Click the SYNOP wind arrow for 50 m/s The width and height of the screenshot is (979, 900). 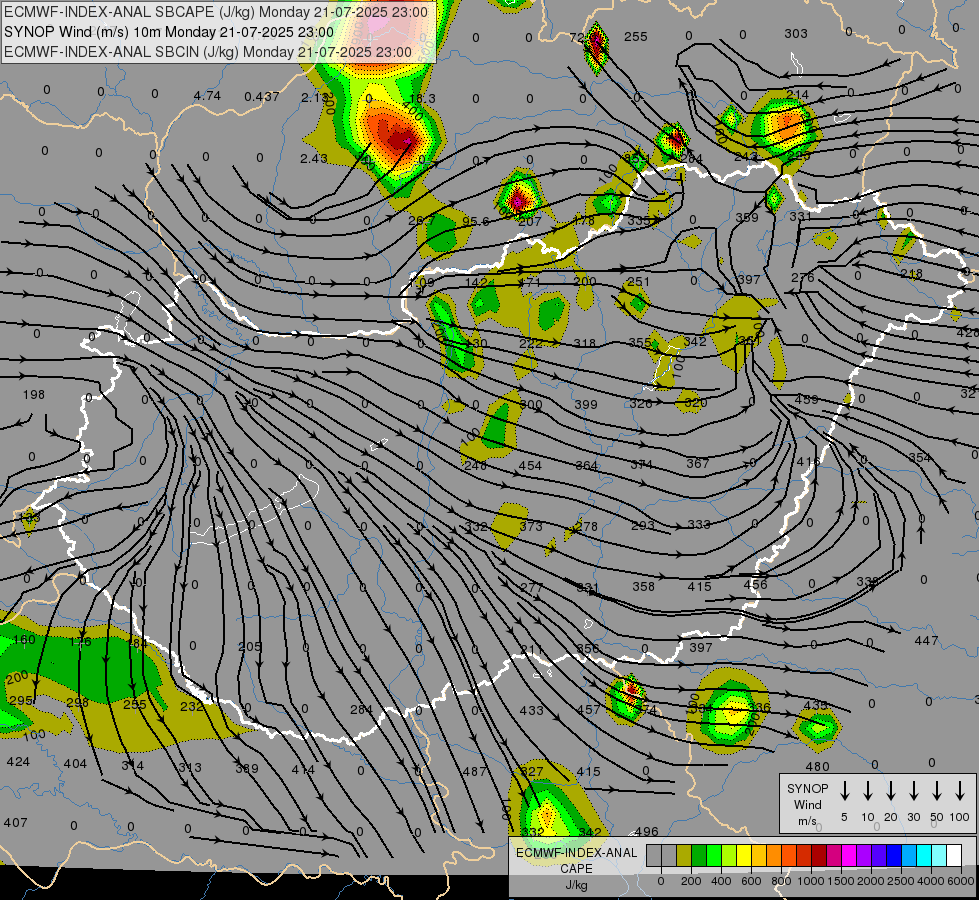point(937,790)
